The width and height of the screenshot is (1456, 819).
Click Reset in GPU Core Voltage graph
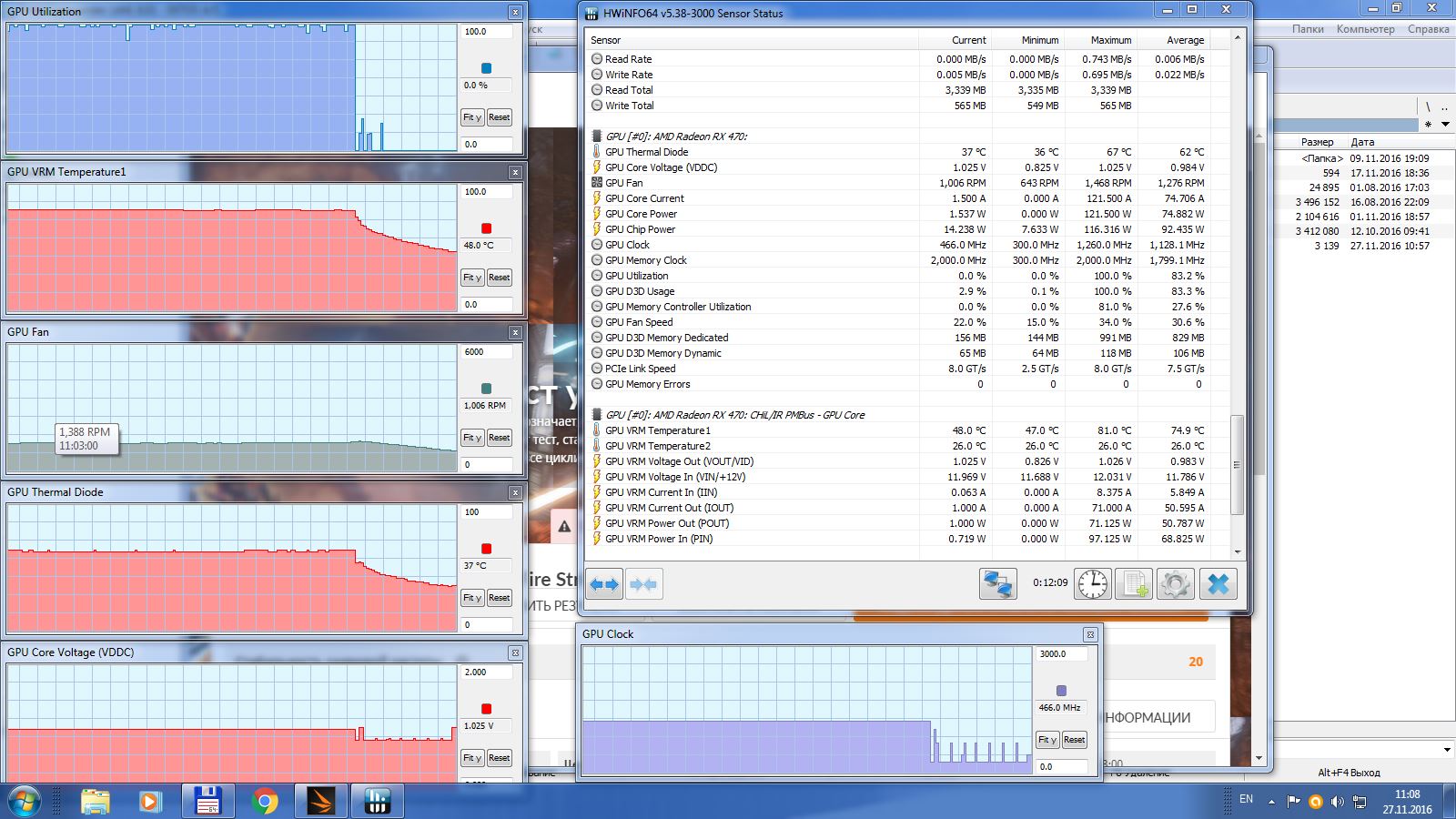coord(499,758)
